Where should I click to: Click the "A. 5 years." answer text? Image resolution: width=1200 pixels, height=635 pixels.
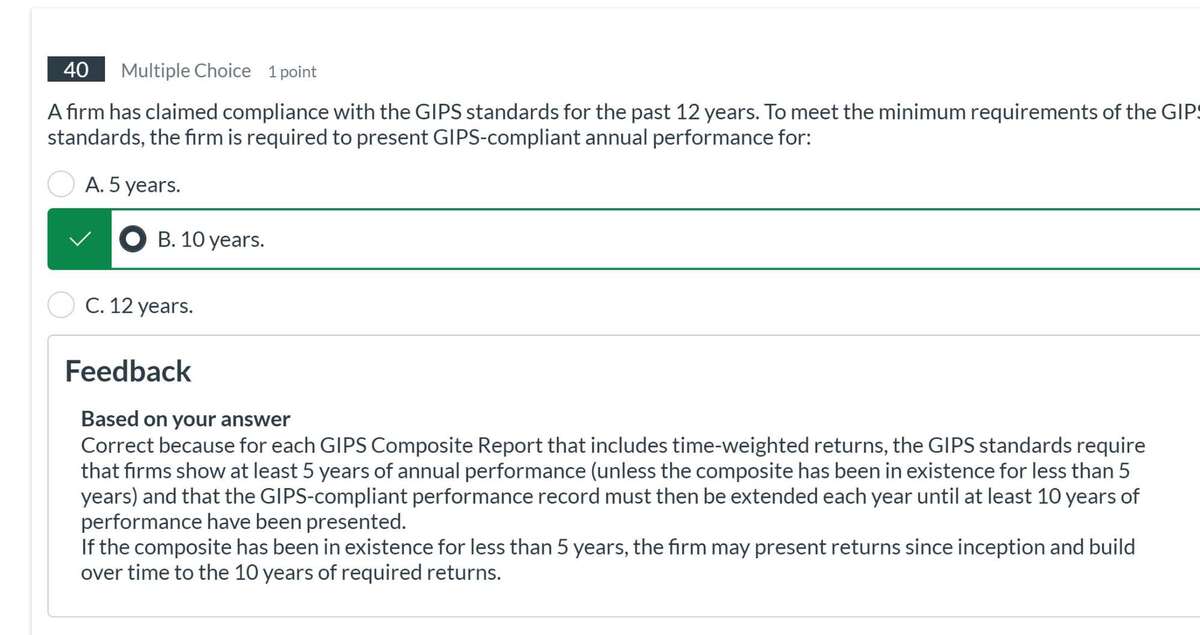click(133, 184)
